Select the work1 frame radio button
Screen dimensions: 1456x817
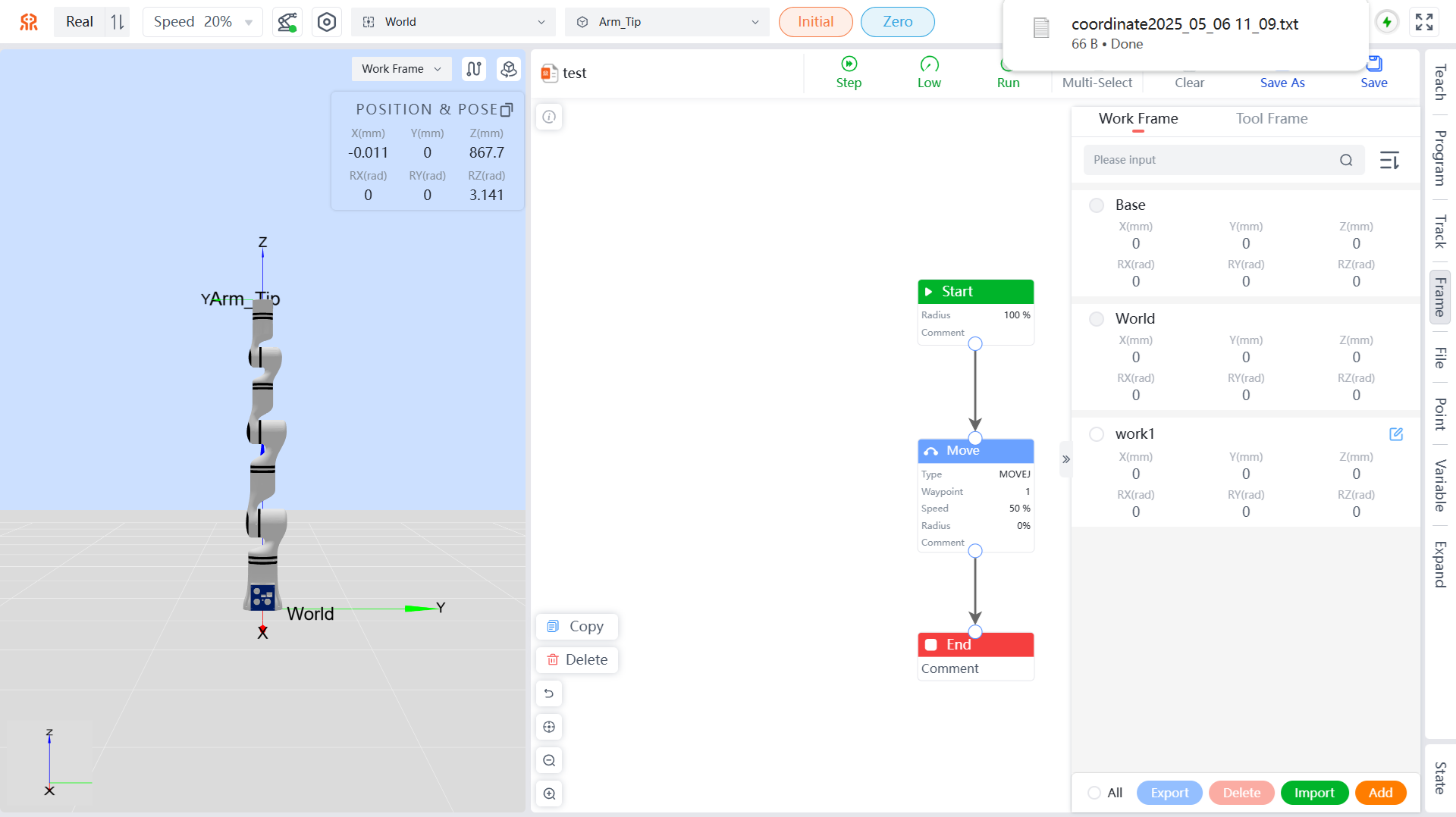(1097, 434)
